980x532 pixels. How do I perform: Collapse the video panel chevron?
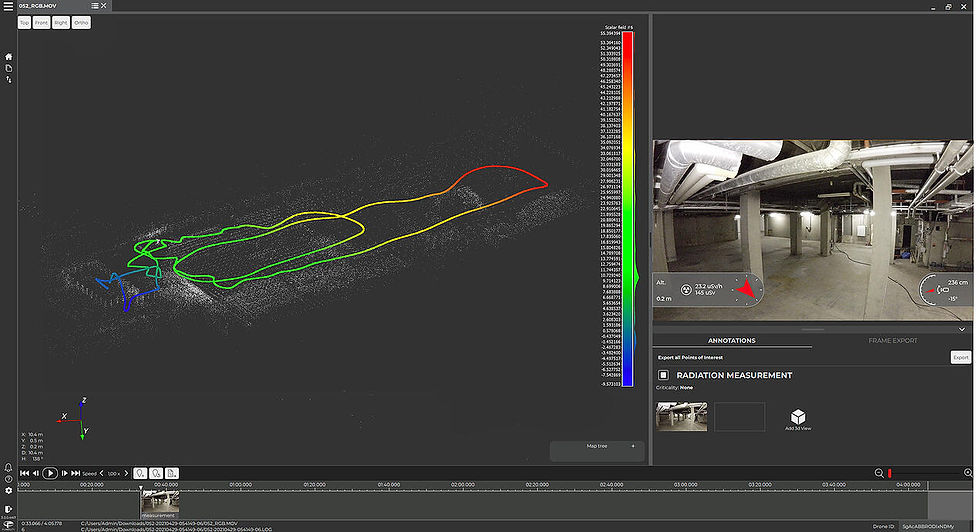pyautogui.click(x=962, y=329)
